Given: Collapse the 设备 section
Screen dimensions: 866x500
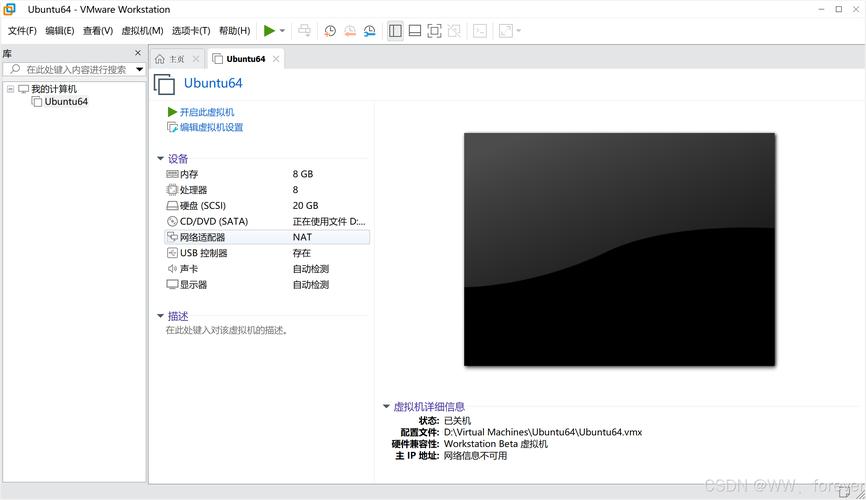Looking at the screenshot, I should click(x=160, y=159).
